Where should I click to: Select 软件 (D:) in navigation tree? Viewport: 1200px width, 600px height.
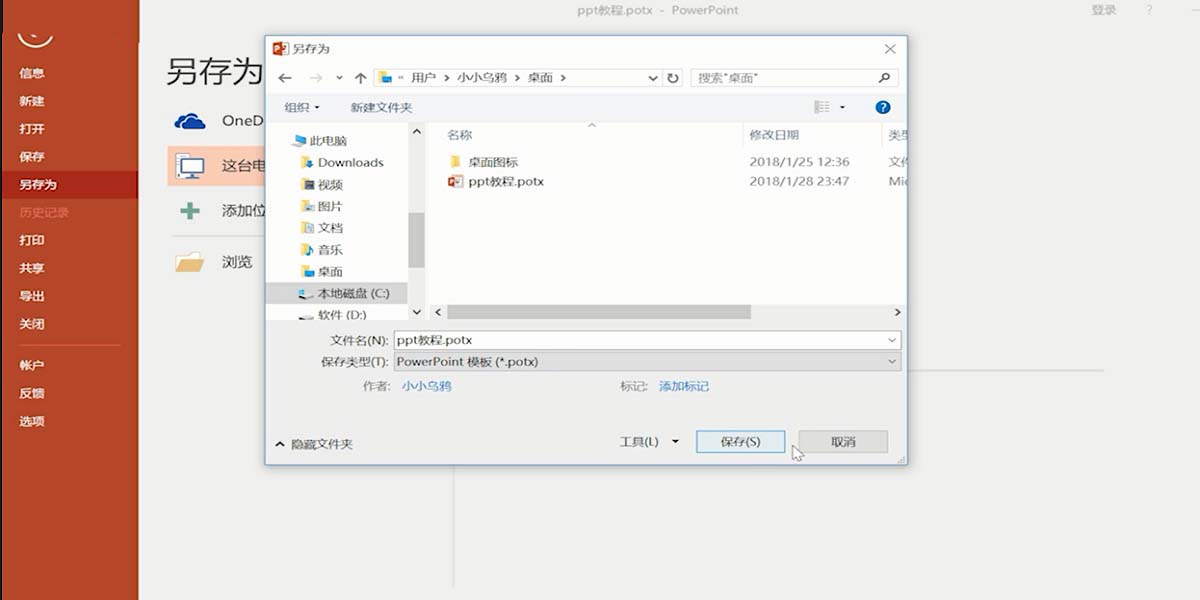[x=333, y=314]
